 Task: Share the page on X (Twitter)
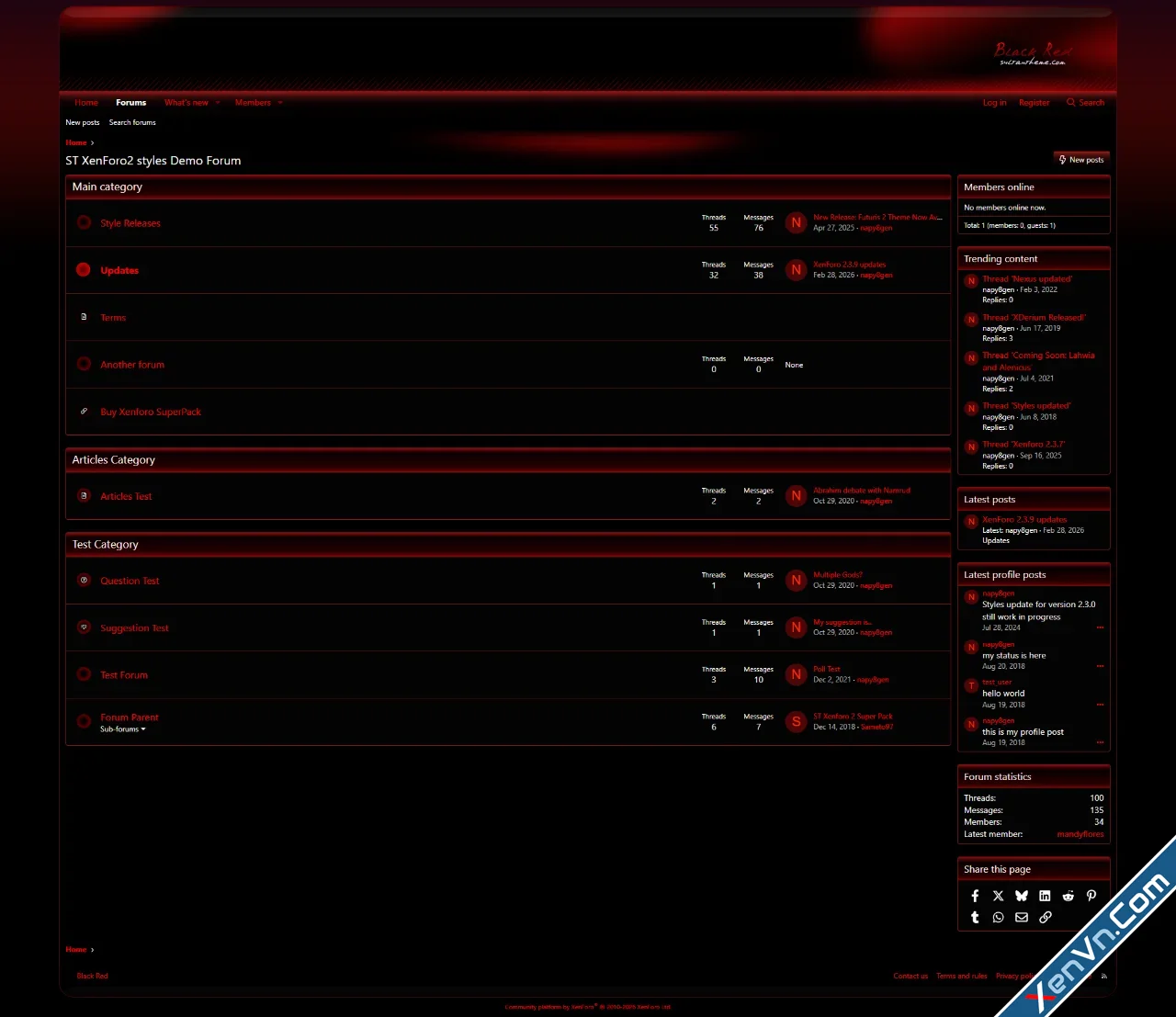coord(998,896)
